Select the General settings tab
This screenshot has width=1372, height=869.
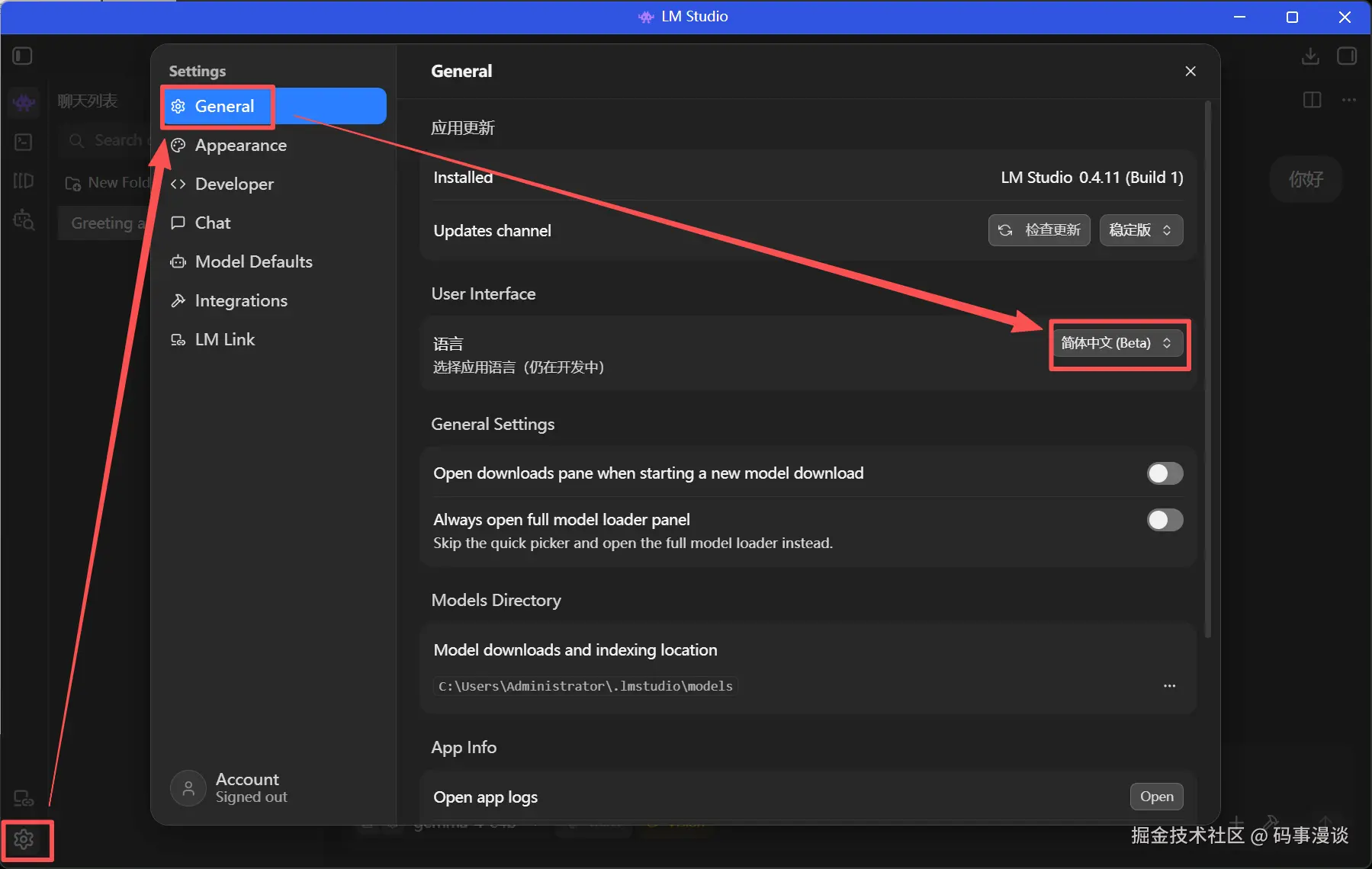tap(274, 106)
